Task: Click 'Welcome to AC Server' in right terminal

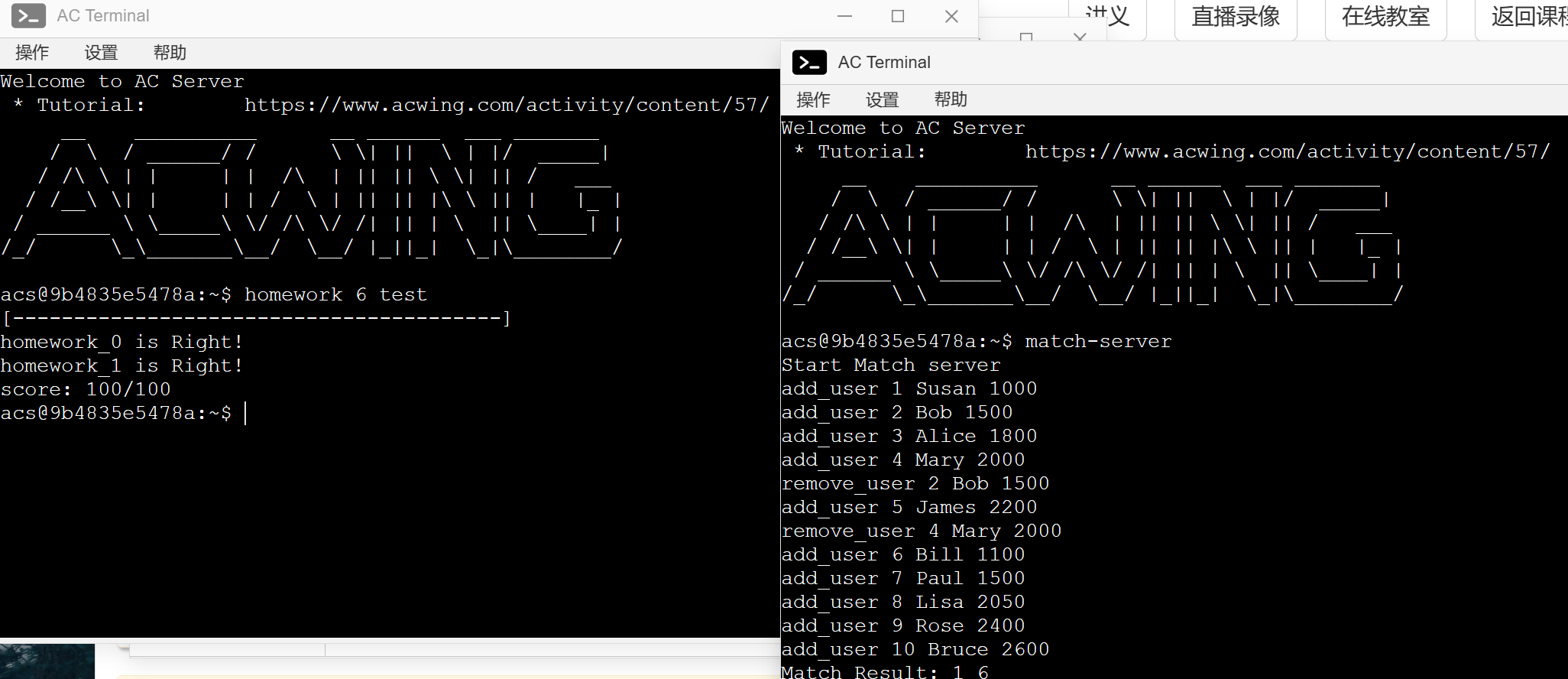Action: click(x=903, y=128)
